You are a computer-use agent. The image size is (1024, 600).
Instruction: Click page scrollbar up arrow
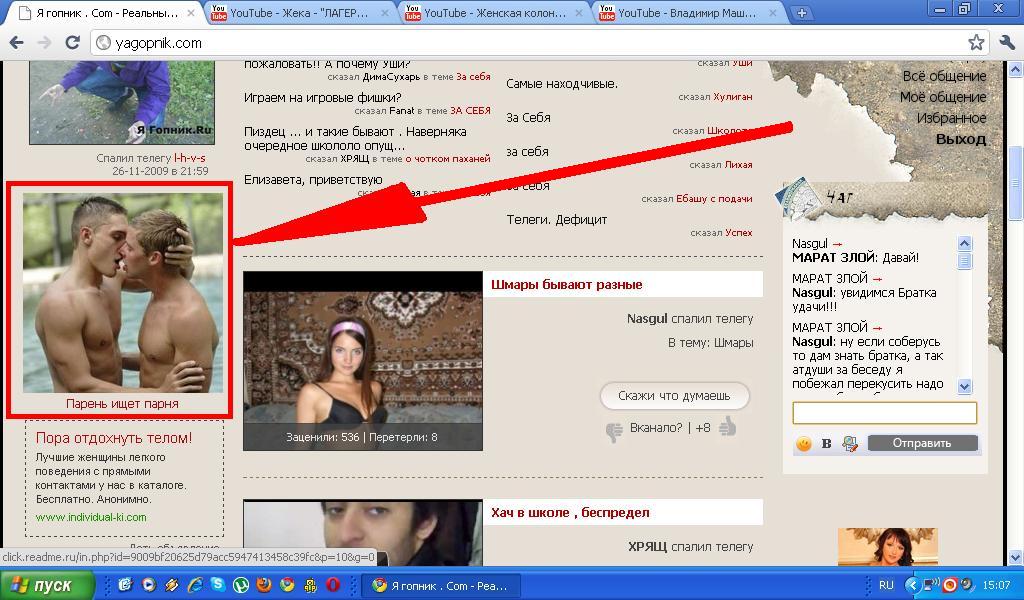click(x=1016, y=69)
